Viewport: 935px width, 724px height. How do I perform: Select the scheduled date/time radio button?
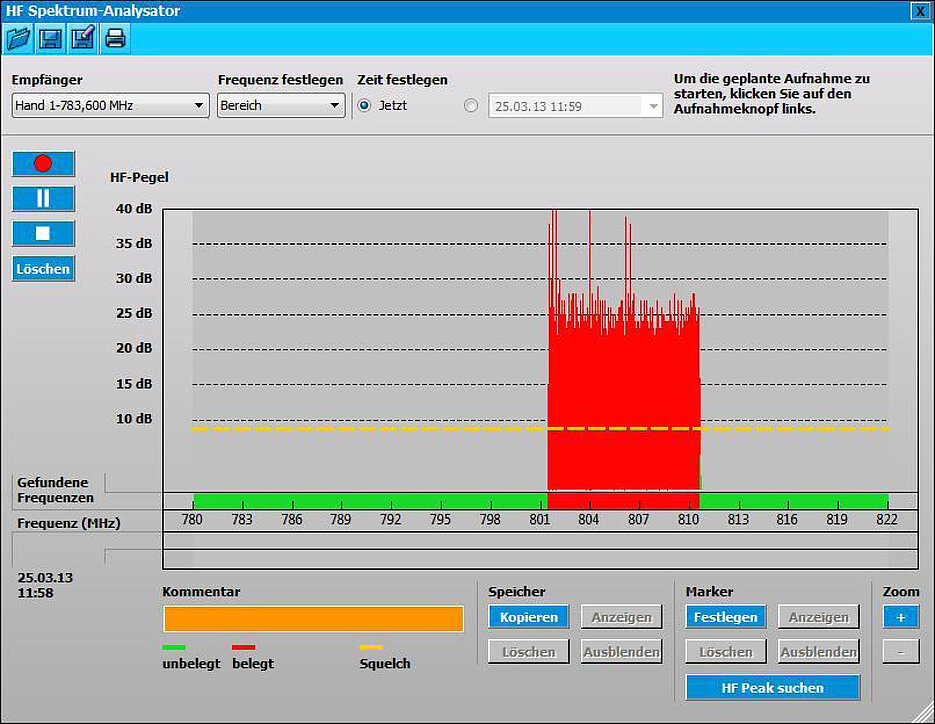tap(471, 105)
